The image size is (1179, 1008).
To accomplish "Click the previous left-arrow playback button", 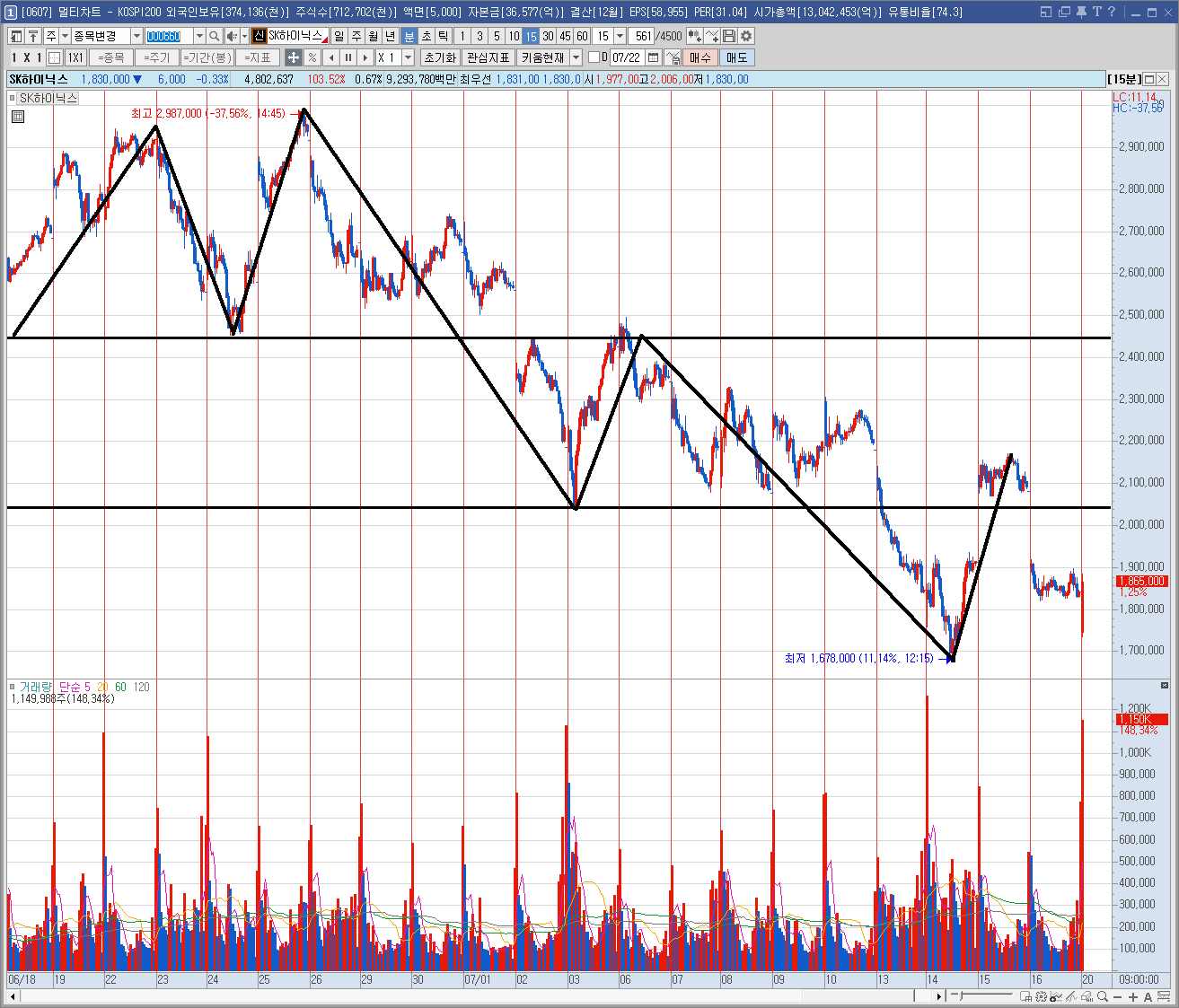I will 330,57.
